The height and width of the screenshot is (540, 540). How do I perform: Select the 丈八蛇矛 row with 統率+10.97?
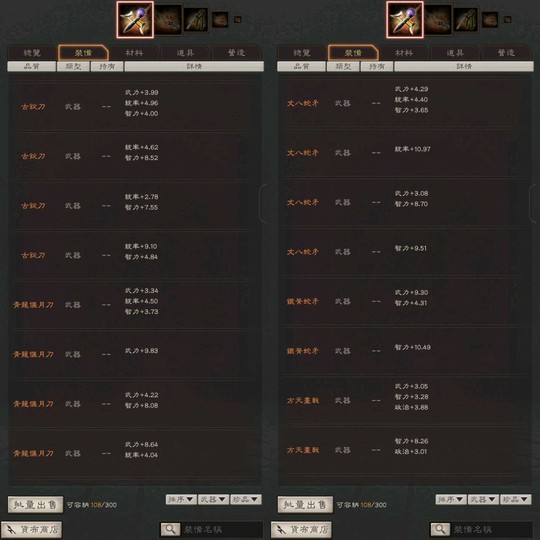point(405,153)
